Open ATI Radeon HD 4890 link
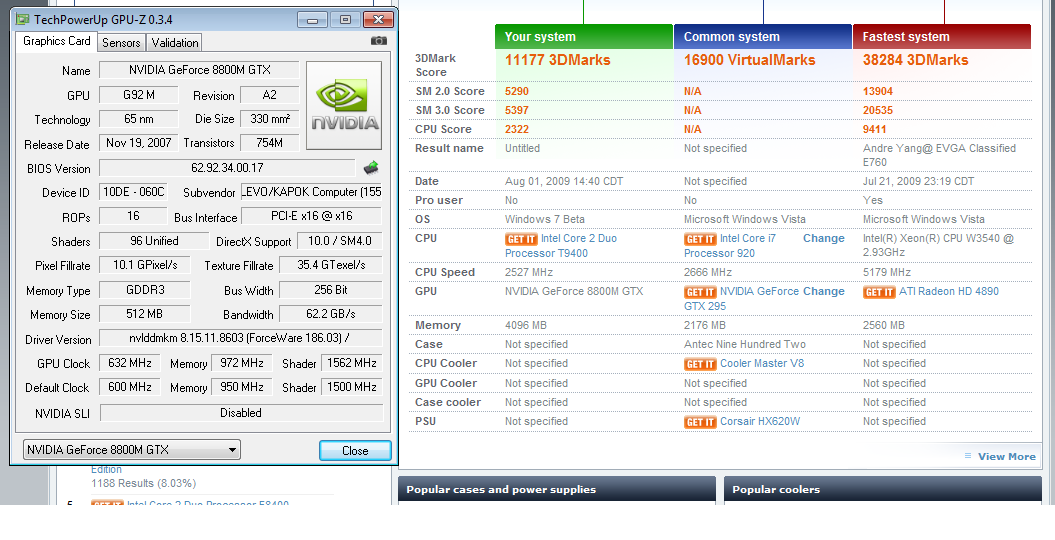1055x540 pixels. [949, 291]
